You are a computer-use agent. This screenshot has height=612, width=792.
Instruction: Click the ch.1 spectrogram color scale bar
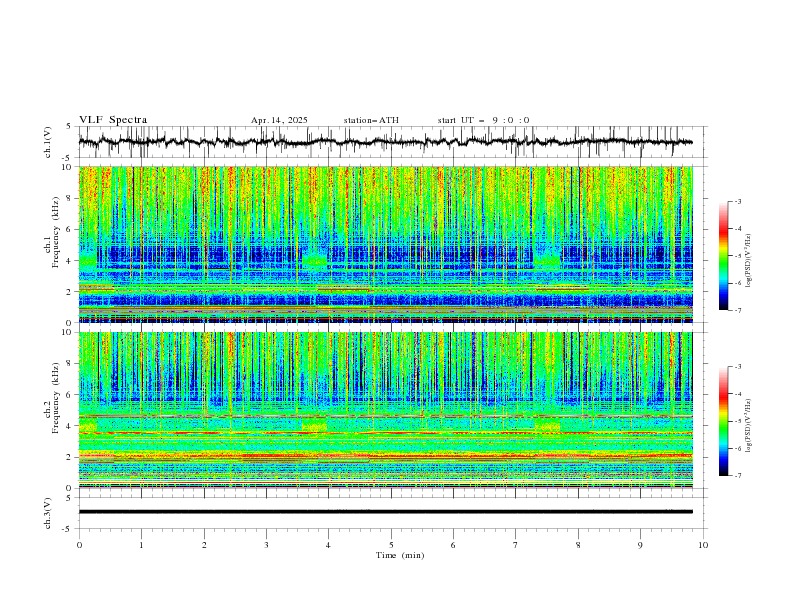[723, 255]
